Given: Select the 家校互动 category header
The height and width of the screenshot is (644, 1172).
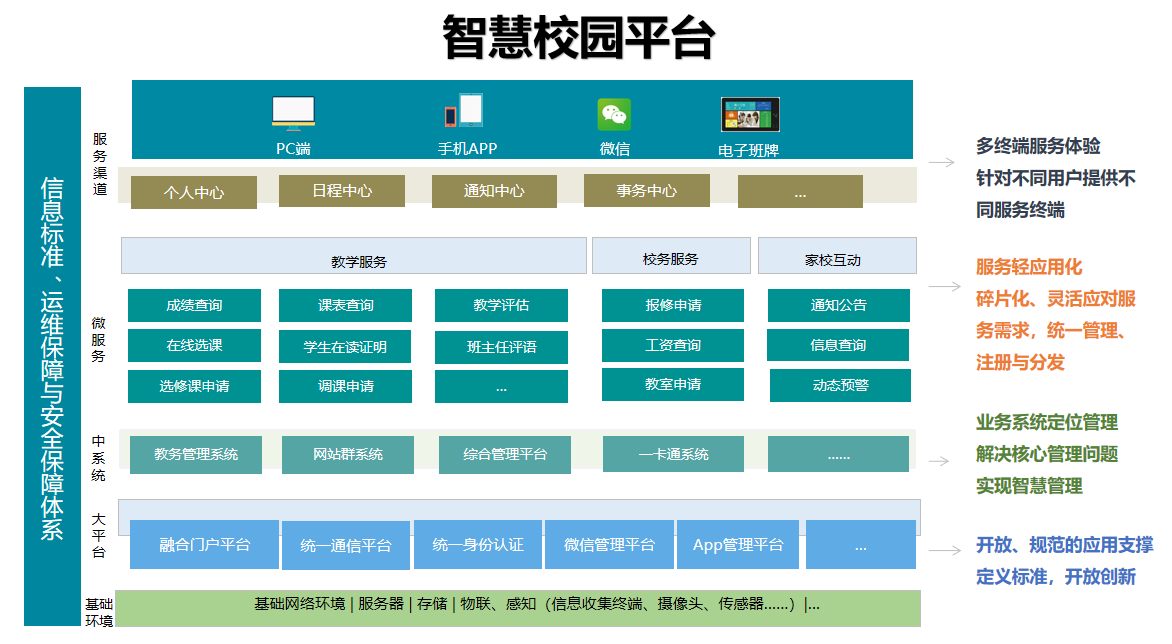Looking at the screenshot, I should click(837, 256).
